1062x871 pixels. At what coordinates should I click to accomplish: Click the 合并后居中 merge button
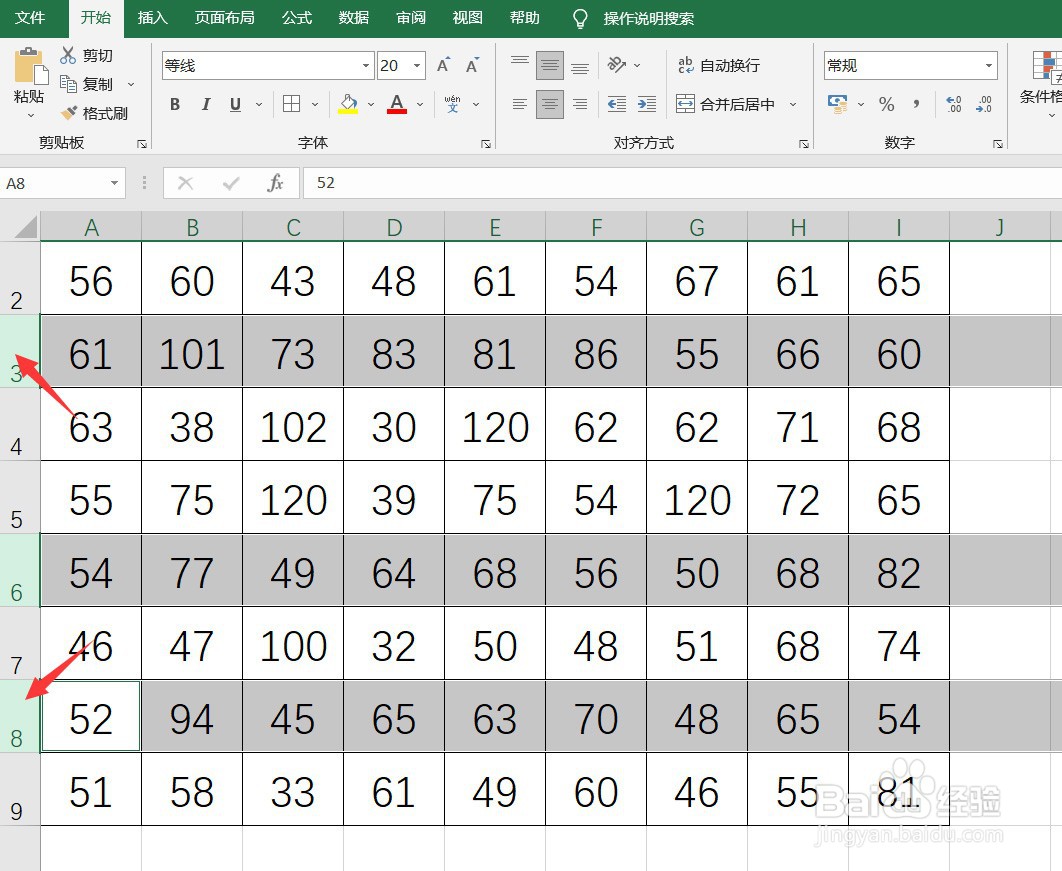tap(725, 104)
